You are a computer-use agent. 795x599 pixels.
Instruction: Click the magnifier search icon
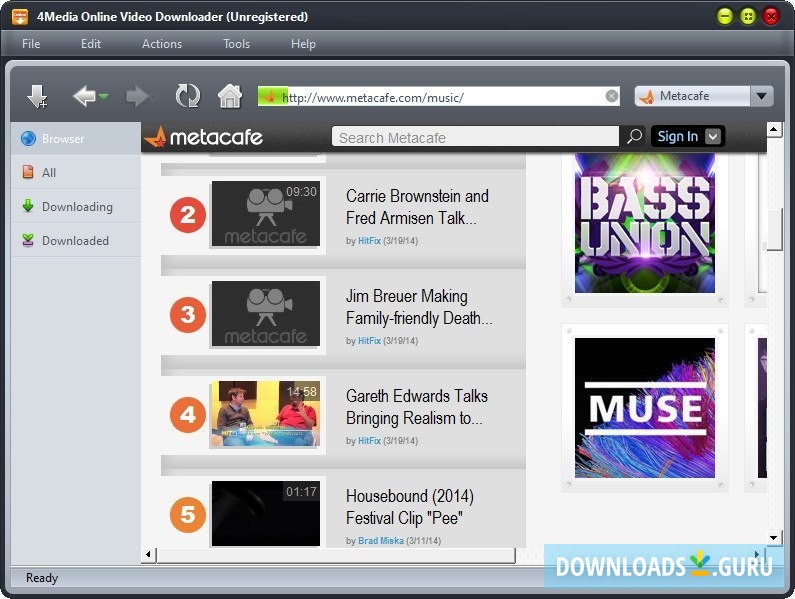(634, 136)
